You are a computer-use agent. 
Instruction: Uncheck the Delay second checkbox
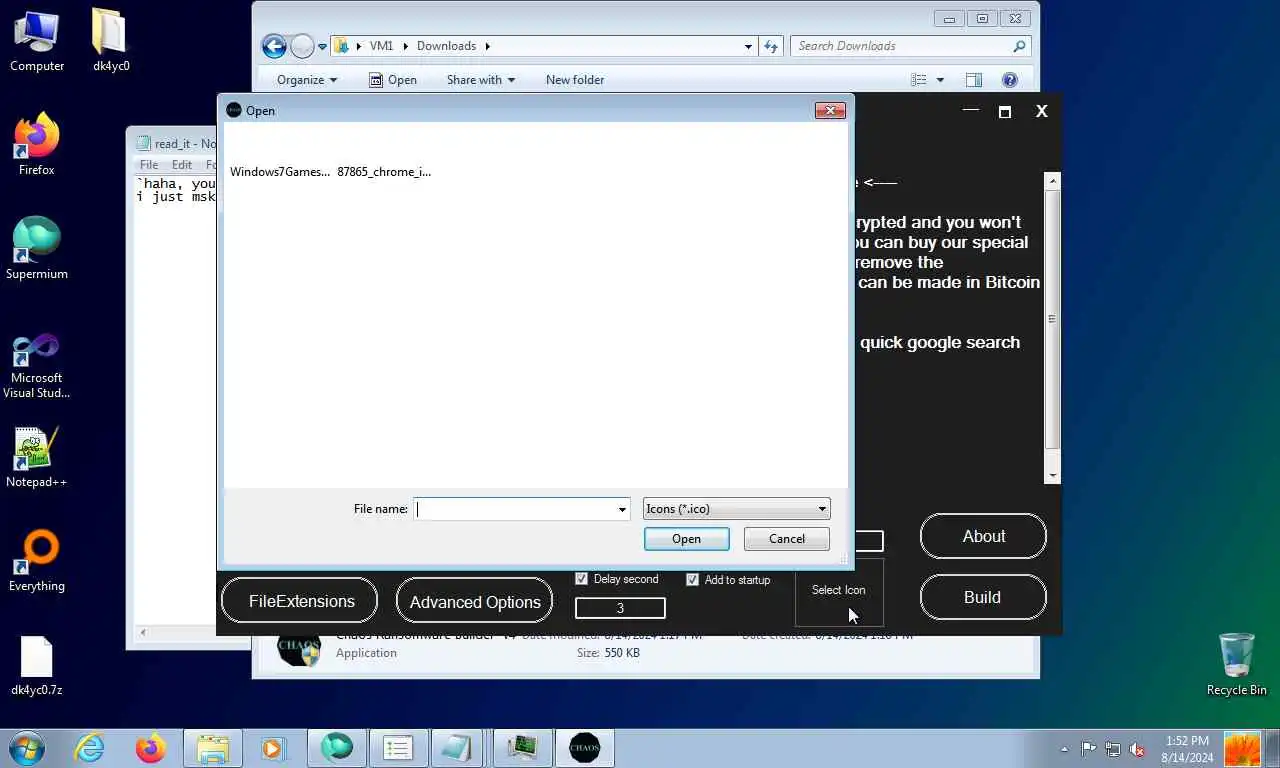pos(582,579)
